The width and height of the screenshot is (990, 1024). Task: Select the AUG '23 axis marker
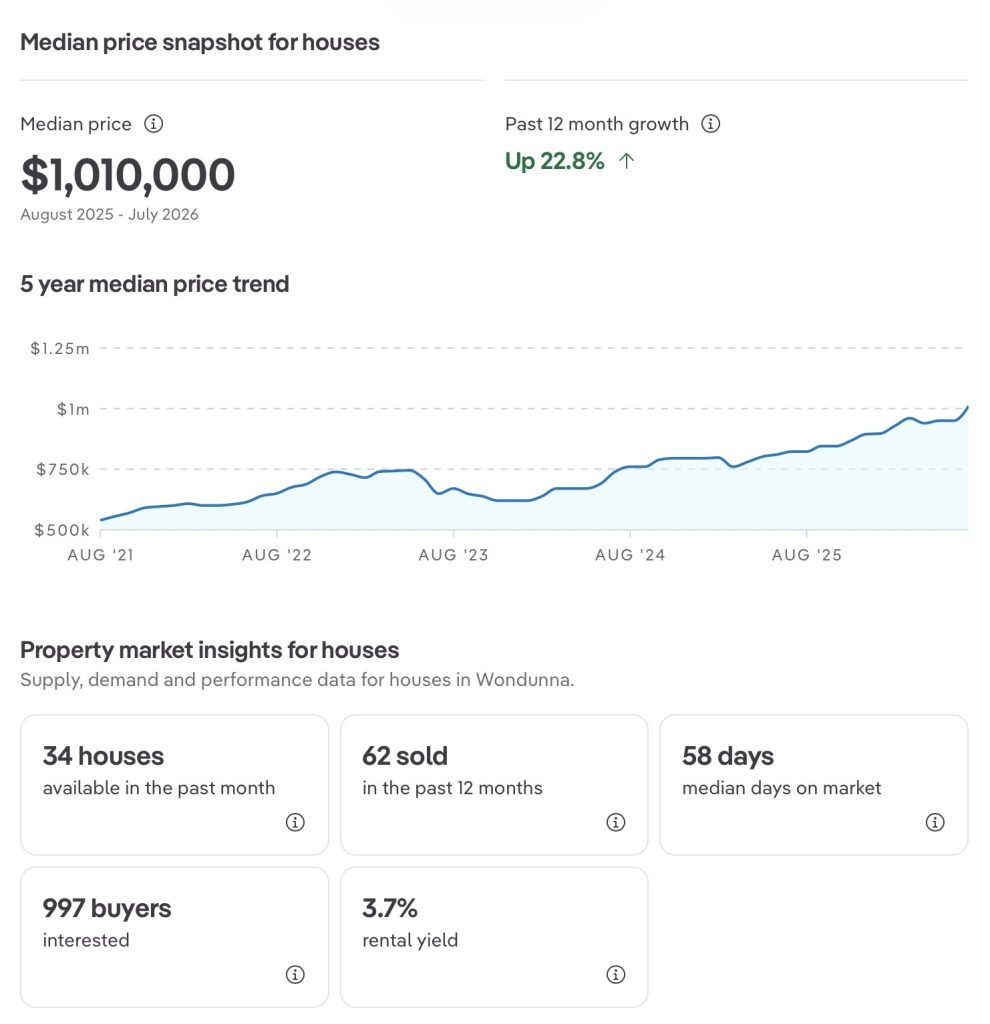coord(453,554)
